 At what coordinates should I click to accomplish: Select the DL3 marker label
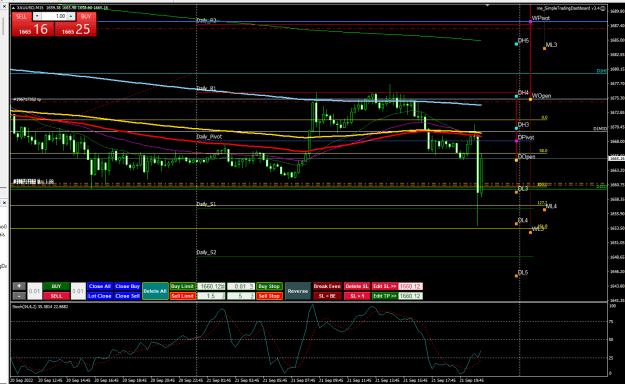(523, 189)
